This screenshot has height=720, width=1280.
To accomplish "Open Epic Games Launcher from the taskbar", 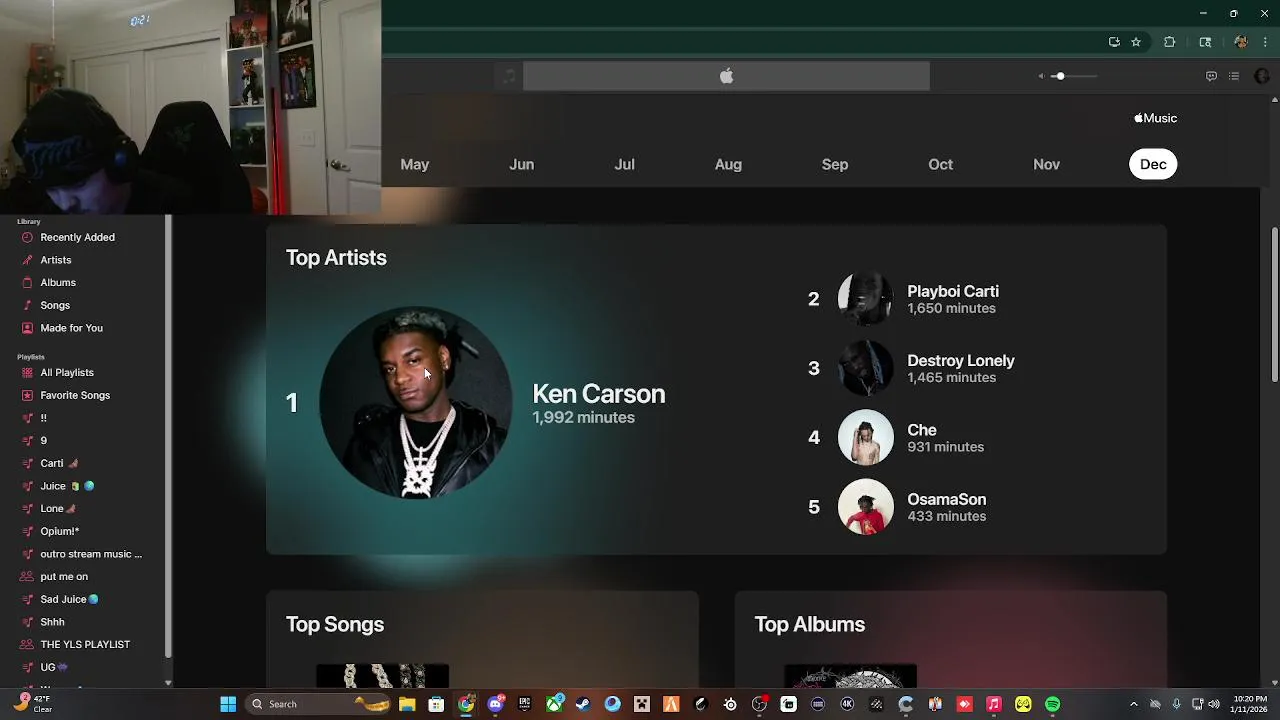I will (524, 704).
